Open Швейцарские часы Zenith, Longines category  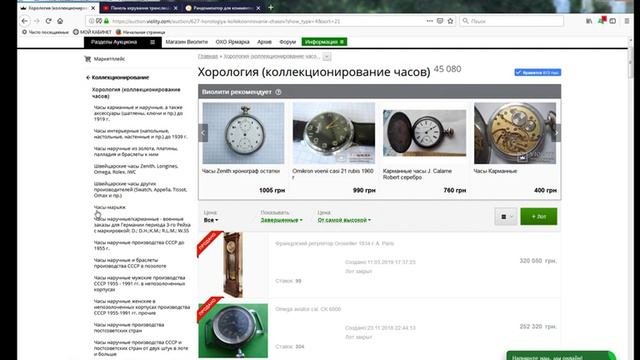click(x=136, y=169)
